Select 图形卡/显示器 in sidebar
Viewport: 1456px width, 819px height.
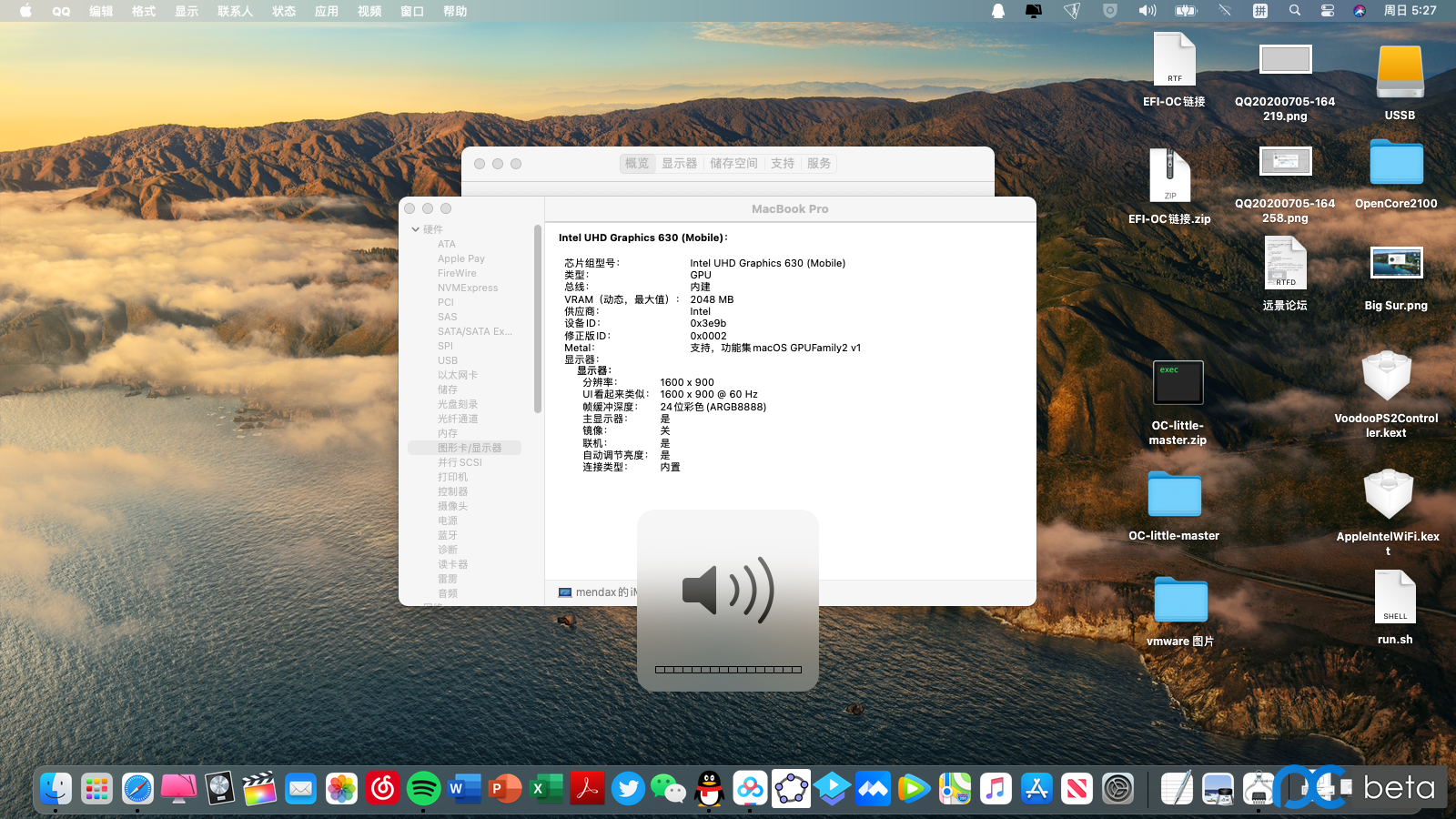pos(465,448)
